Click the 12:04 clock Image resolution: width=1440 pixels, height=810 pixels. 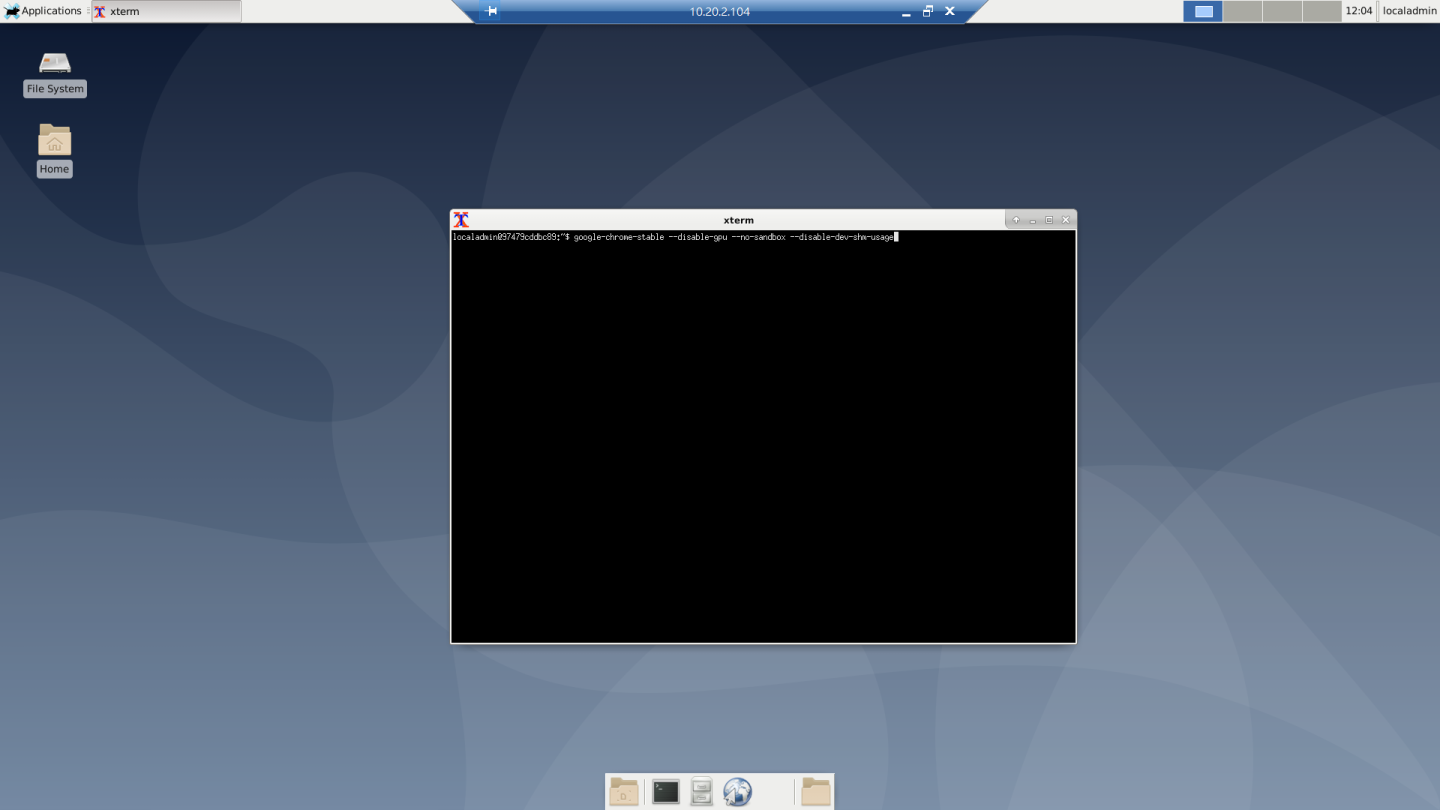click(x=1359, y=11)
